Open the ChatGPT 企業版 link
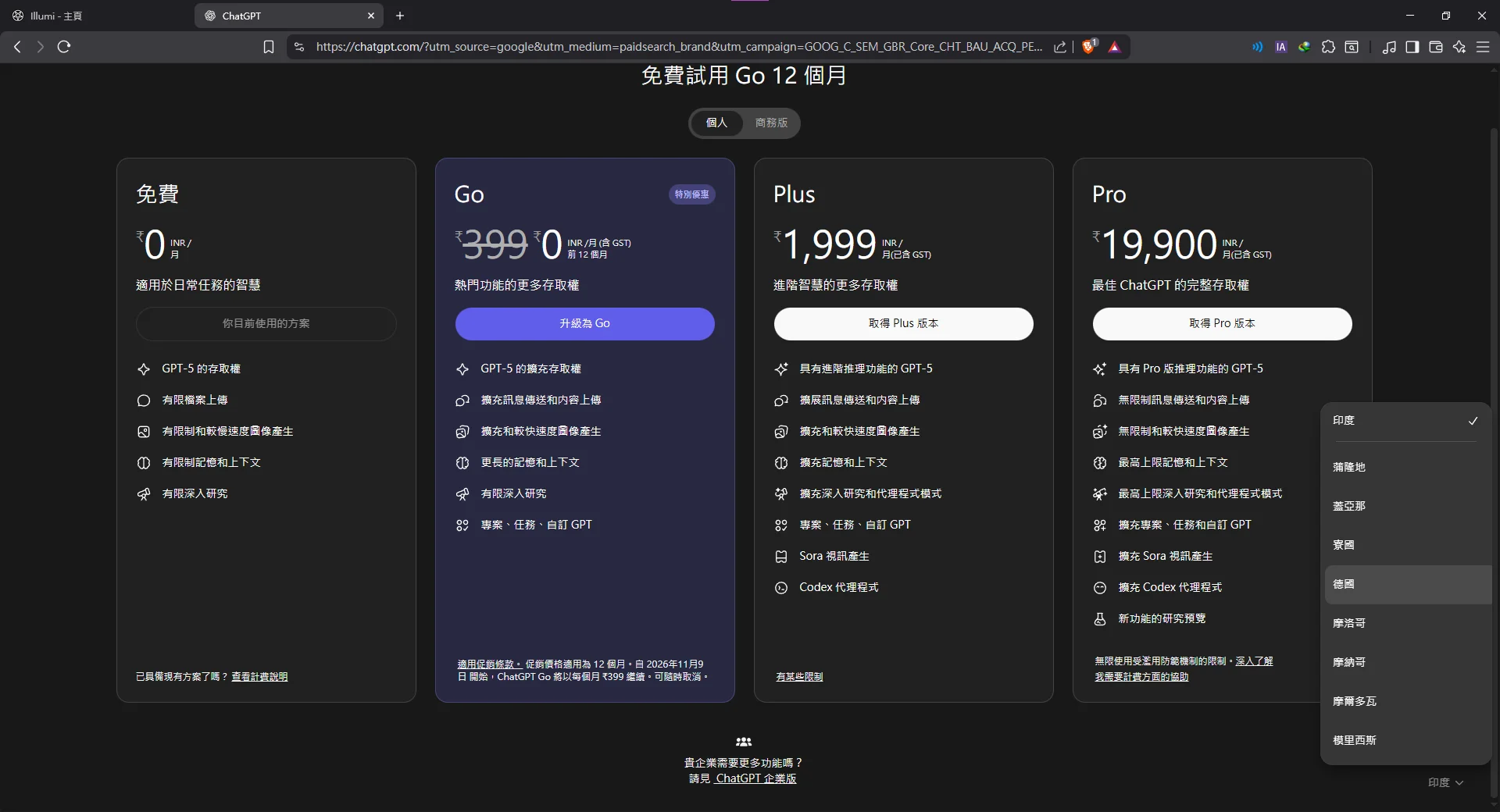The width and height of the screenshot is (1500, 812). coord(755,778)
